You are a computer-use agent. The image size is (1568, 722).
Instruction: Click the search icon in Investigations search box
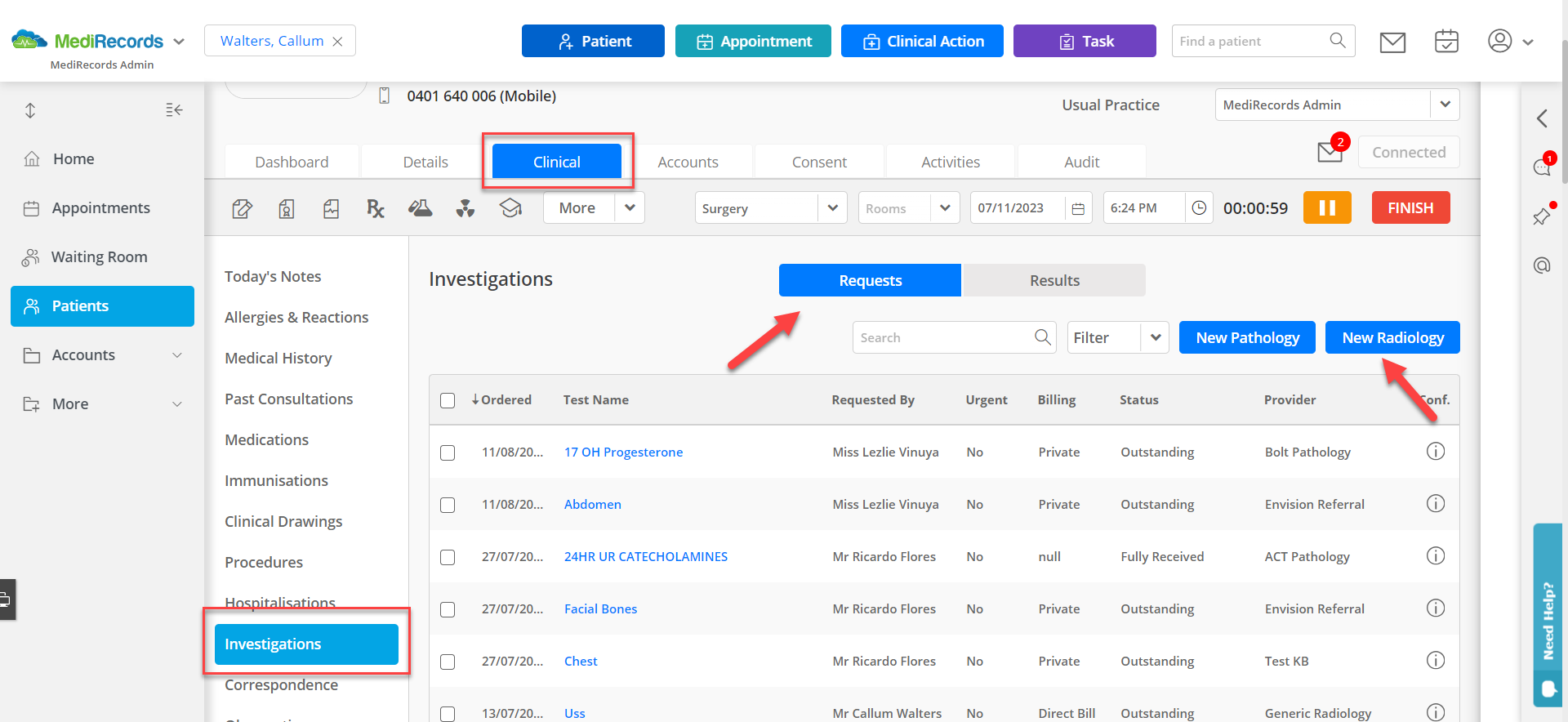1042,337
